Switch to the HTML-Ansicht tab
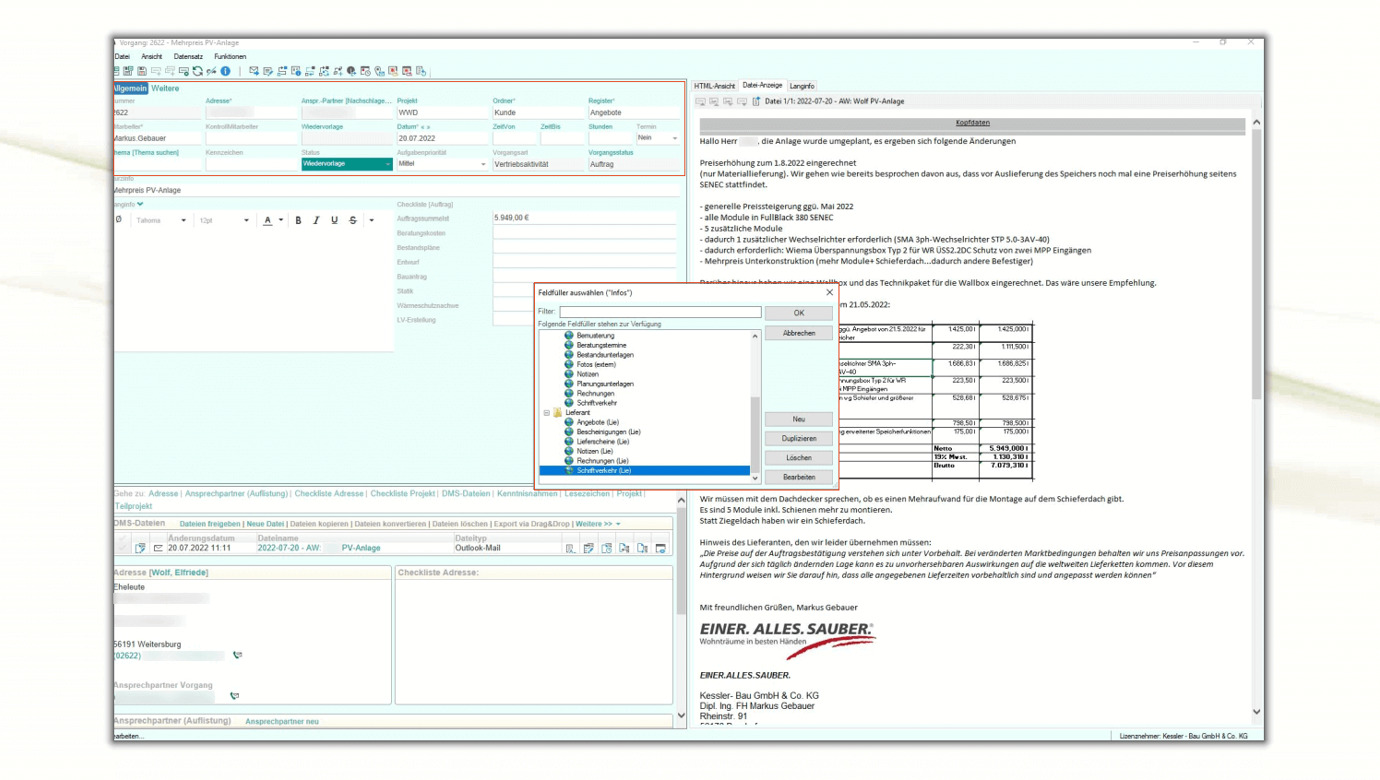The height and width of the screenshot is (780, 1380). 714,86
